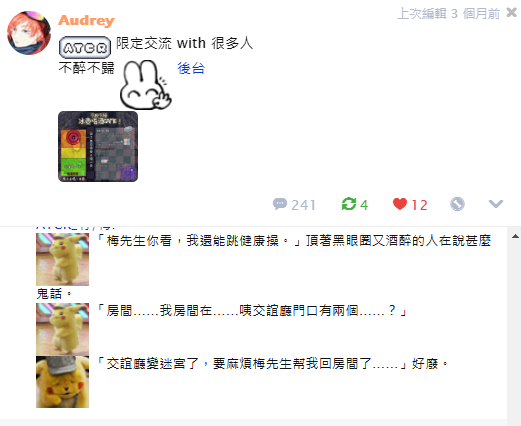Click the 241 reply count number
This screenshot has width=521, height=426.
pos(303,205)
